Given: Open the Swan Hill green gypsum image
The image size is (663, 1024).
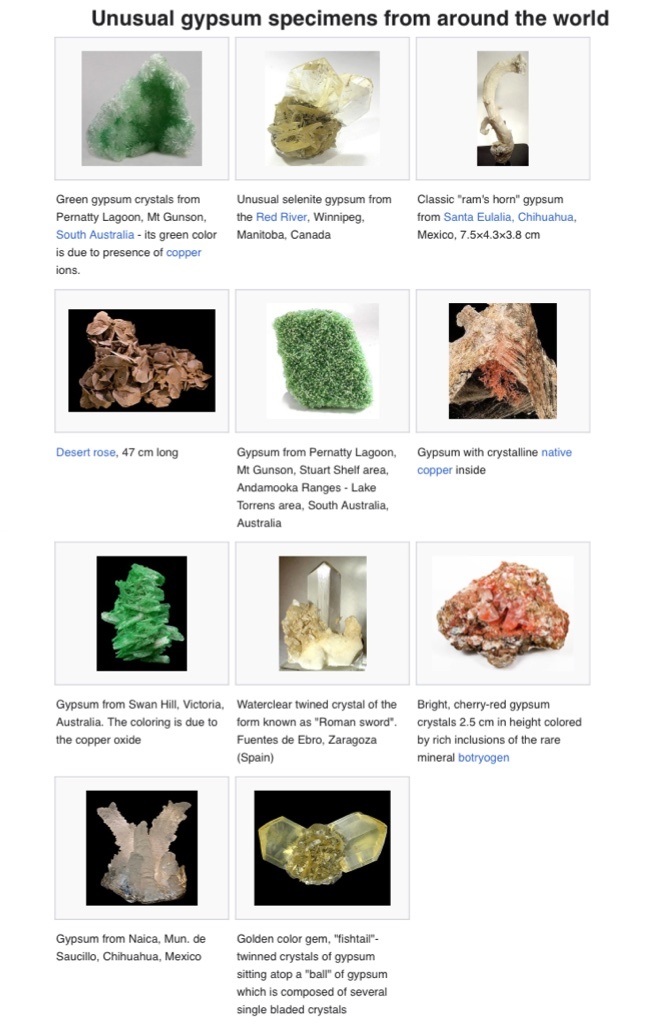Looking at the screenshot, I should (142, 613).
